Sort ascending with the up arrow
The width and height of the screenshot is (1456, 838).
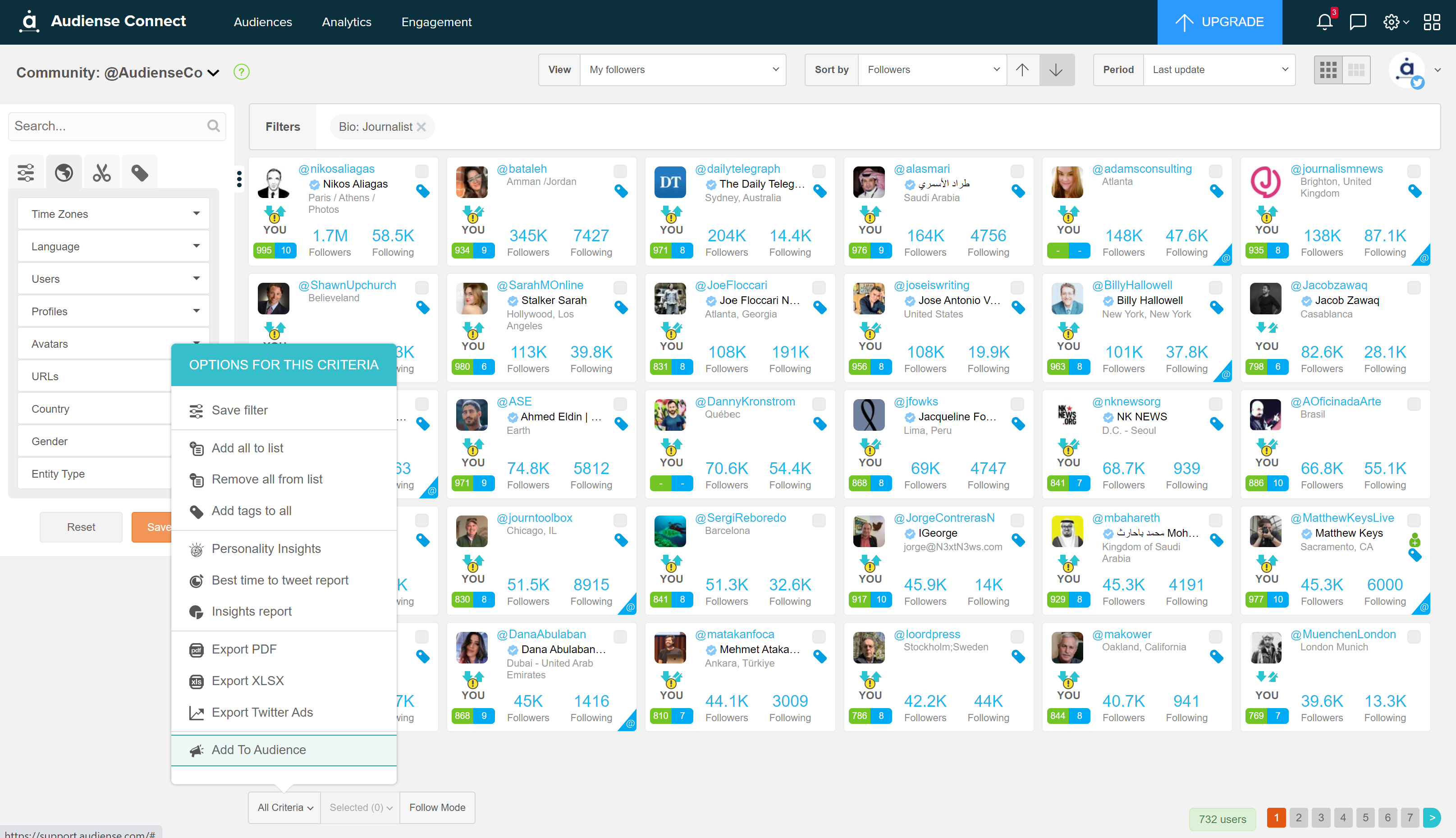(x=1022, y=69)
